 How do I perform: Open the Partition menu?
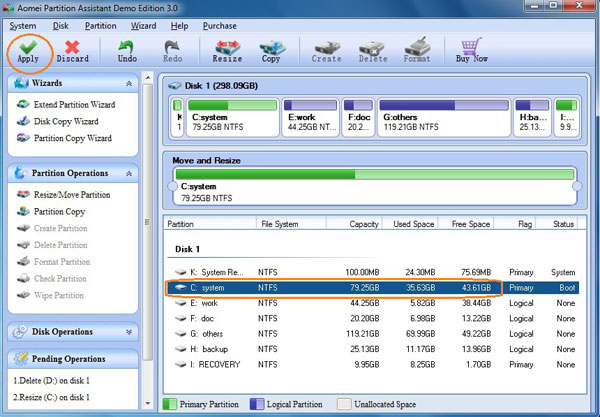pos(100,25)
